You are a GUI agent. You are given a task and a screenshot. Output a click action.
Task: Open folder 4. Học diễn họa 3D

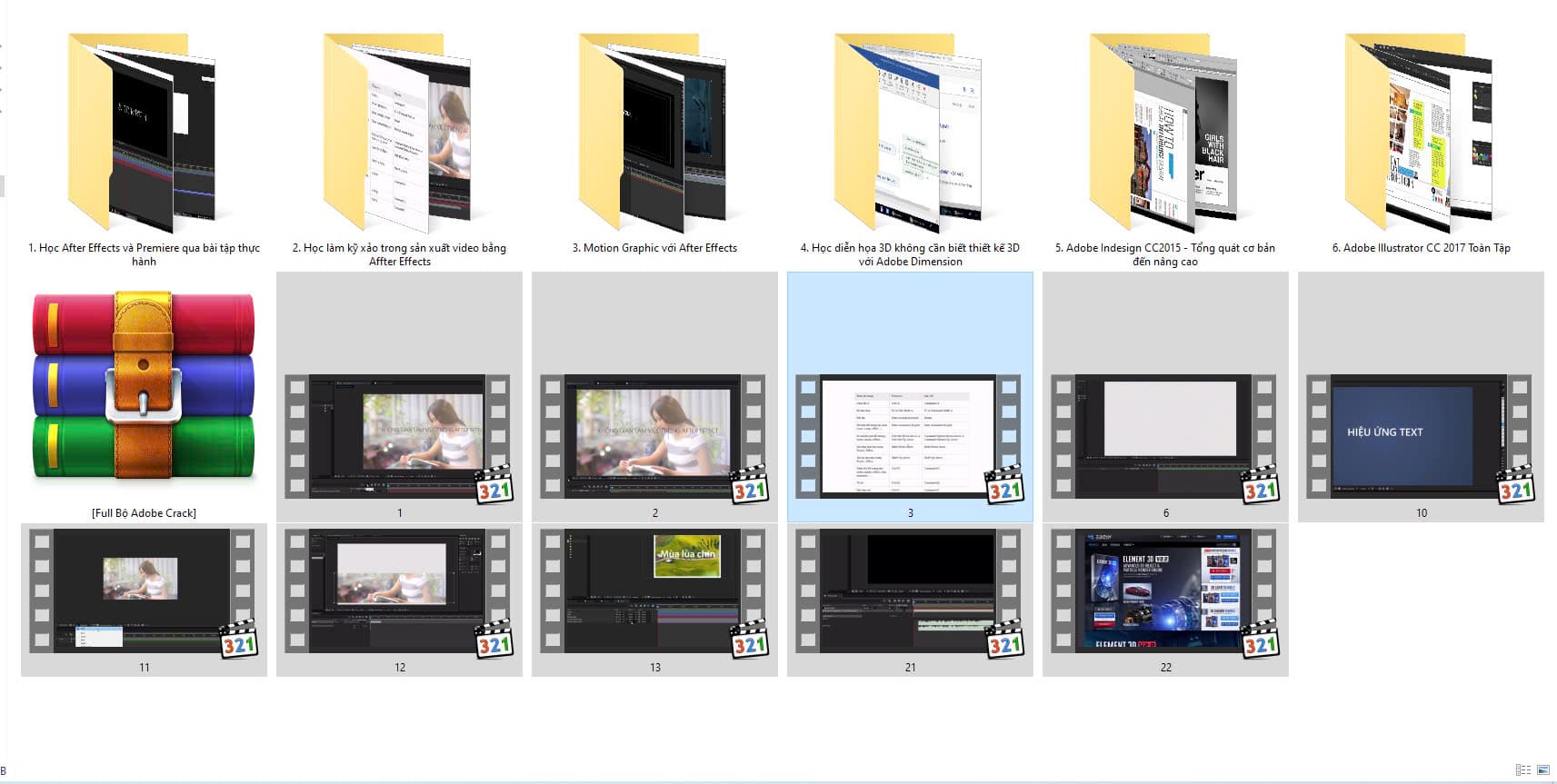pos(909,134)
